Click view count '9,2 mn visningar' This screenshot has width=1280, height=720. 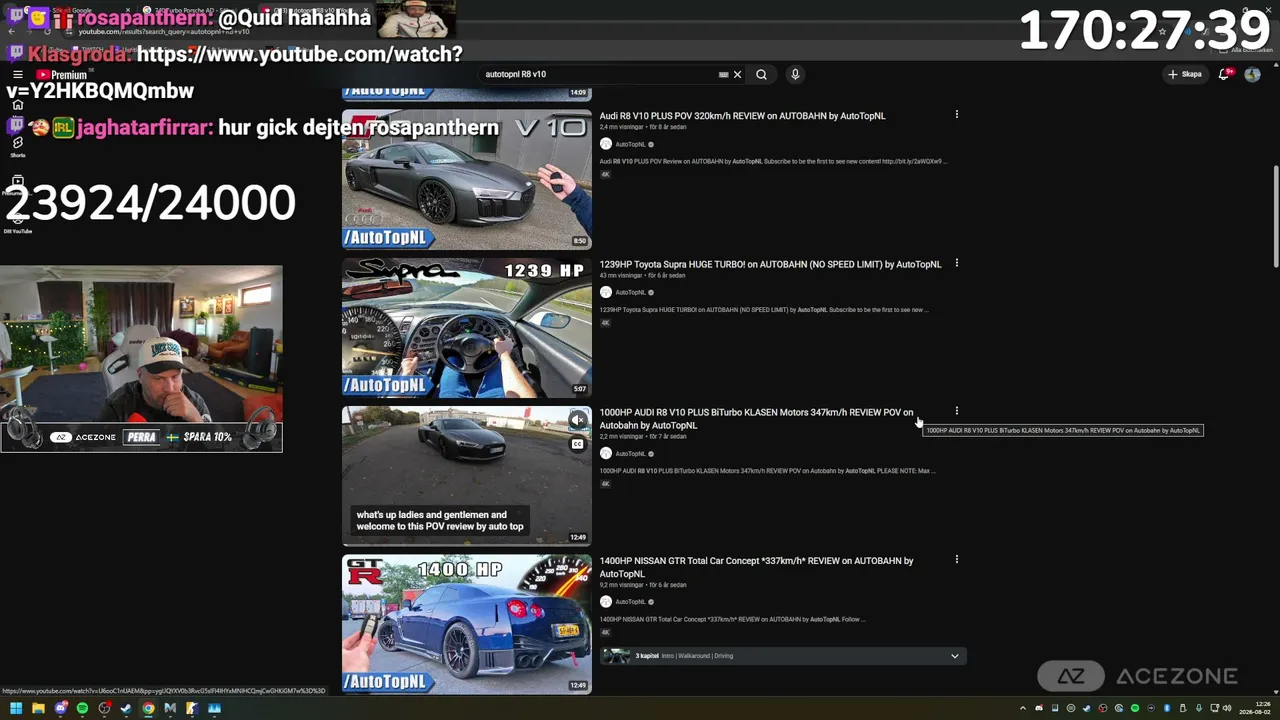621,585
